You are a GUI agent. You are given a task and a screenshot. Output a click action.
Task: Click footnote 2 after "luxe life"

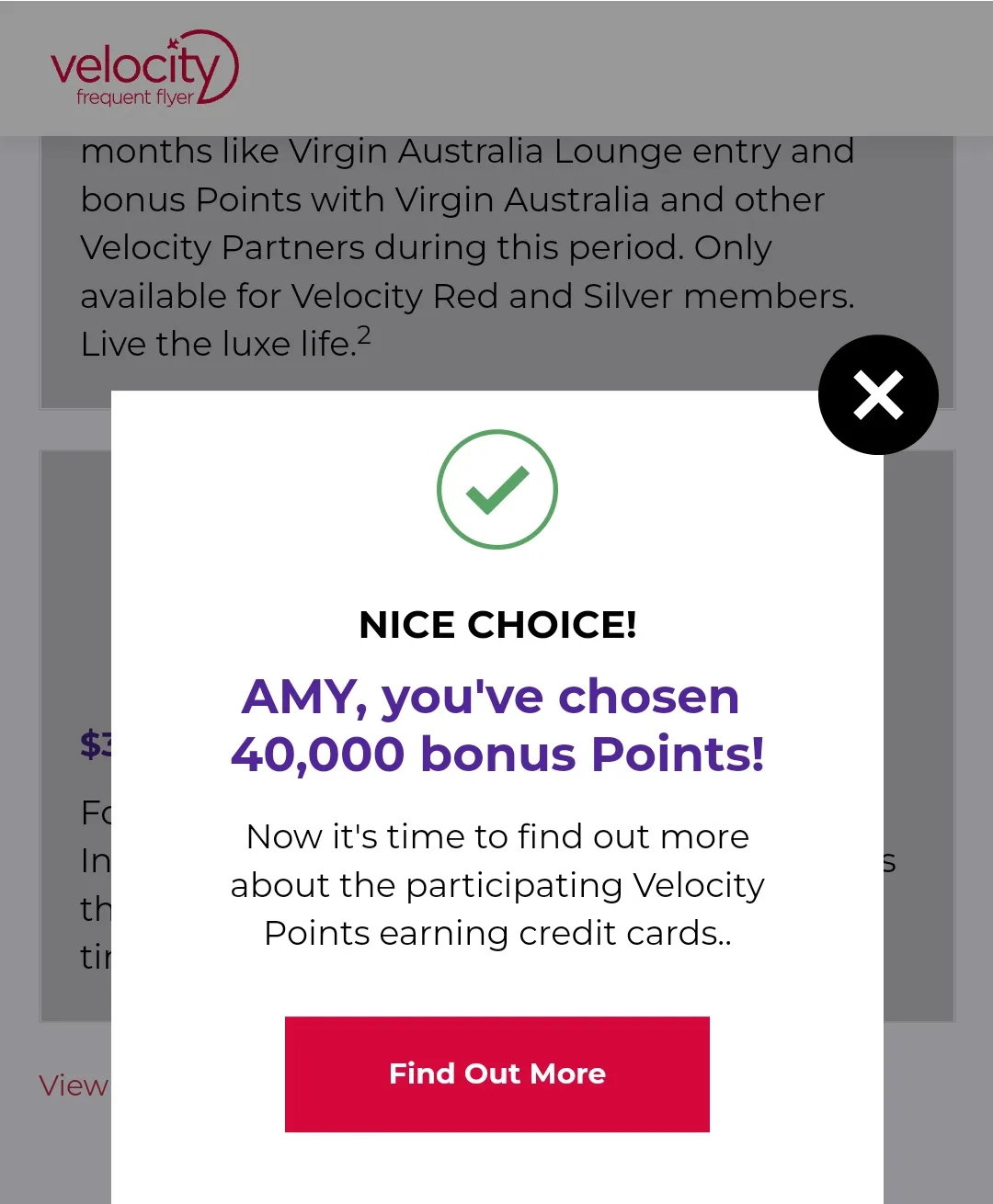coord(364,335)
